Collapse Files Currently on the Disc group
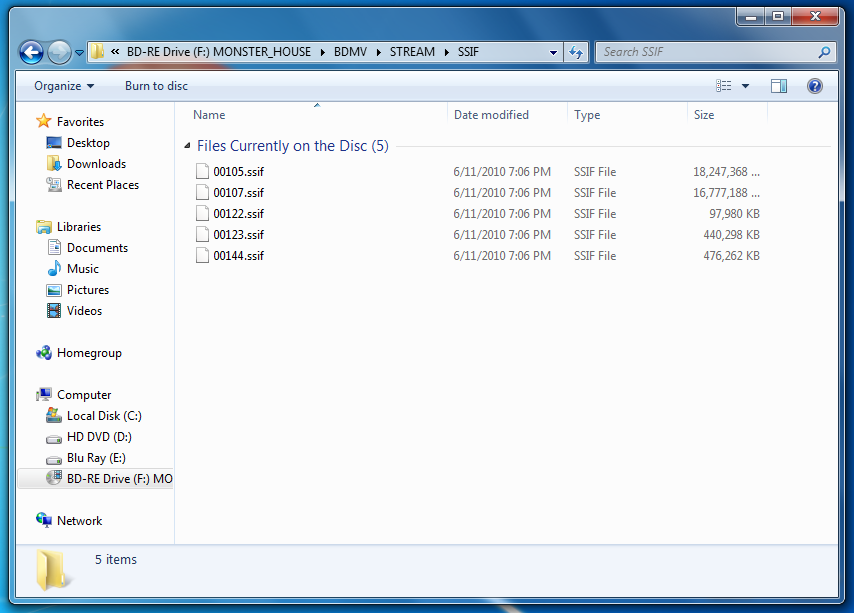854x613 pixels. coord(187,145)
